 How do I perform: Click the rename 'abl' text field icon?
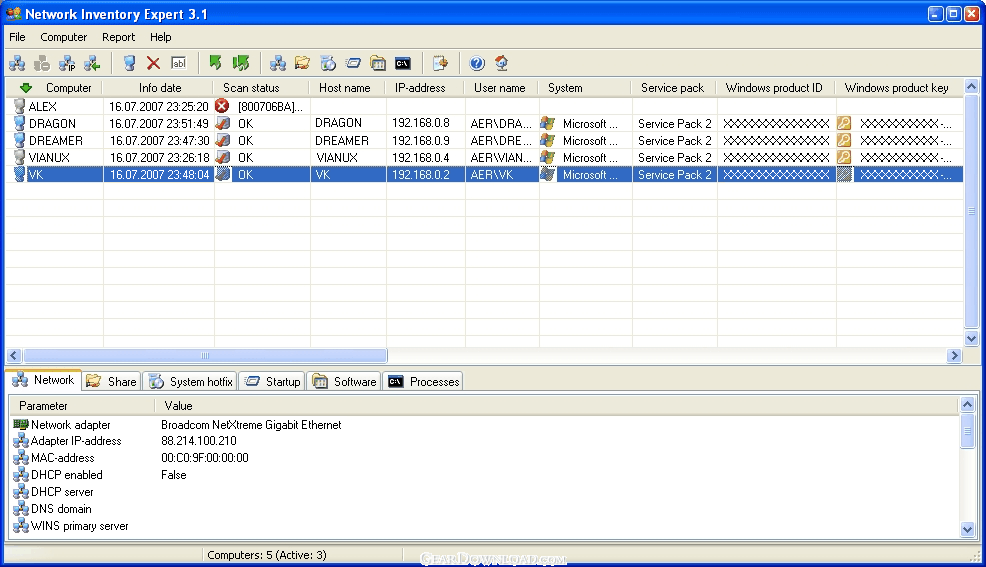coord(179,63)
